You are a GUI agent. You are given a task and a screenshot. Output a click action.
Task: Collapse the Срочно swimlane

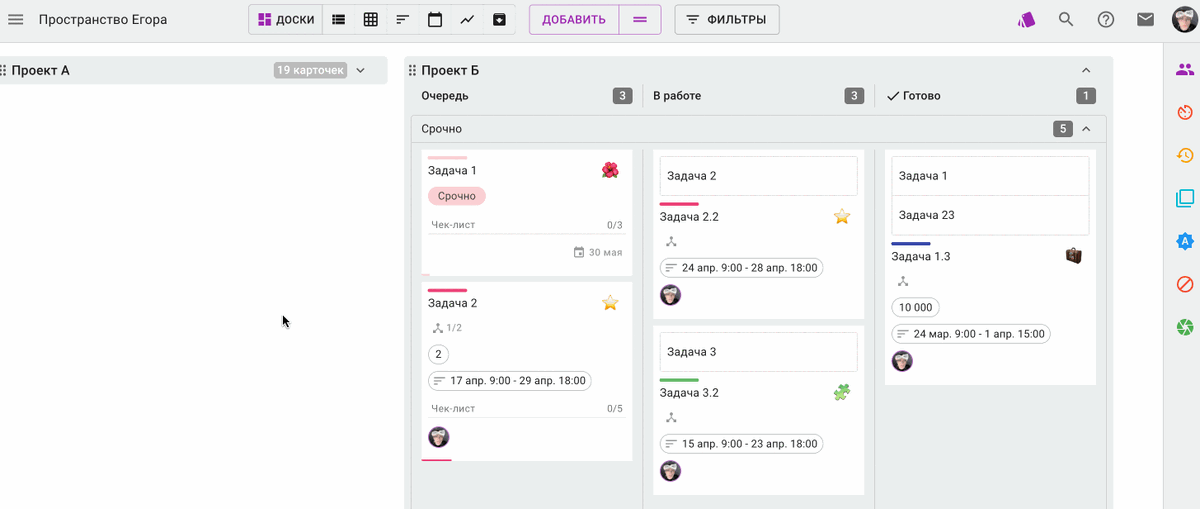(x=1086, y=129)
